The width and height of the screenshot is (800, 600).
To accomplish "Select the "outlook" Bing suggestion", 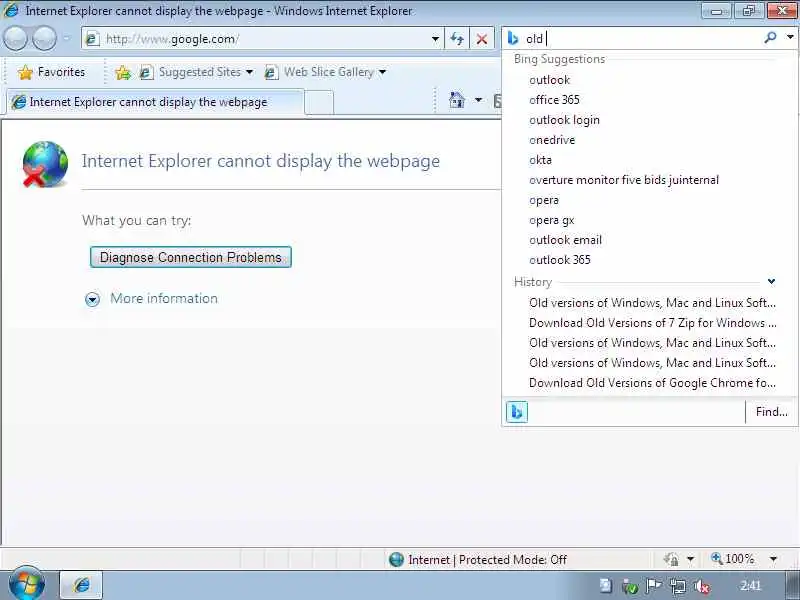I will pos(549,80).
